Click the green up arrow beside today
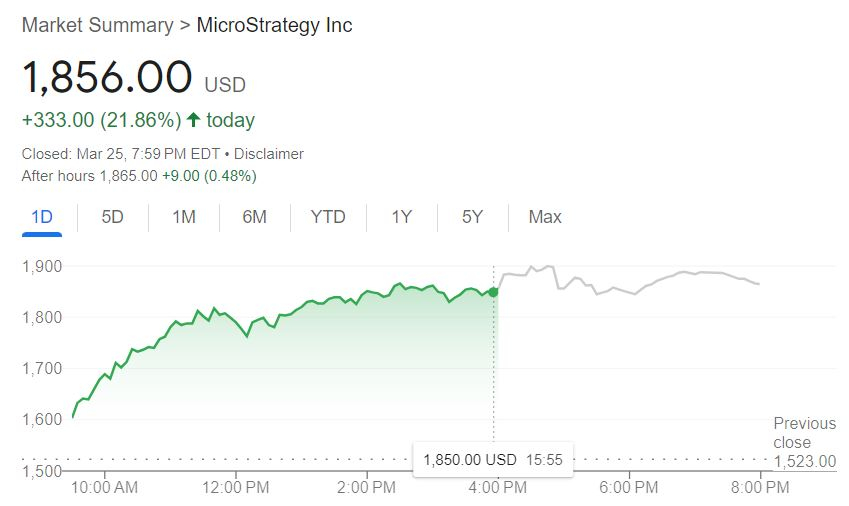Image resolution: width=849 pixels, height=506 pixels. [193, 121]
